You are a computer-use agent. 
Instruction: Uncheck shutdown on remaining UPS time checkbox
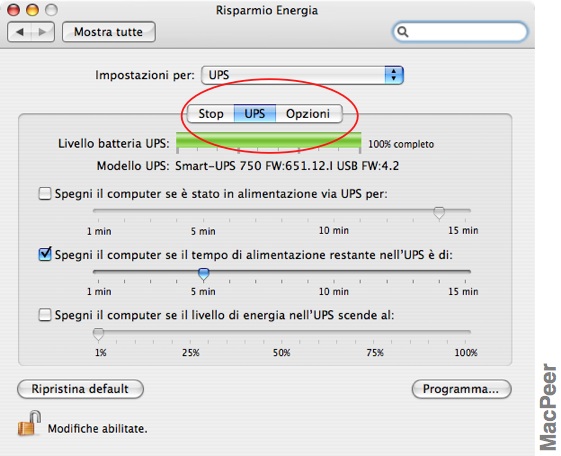(45, 254)
